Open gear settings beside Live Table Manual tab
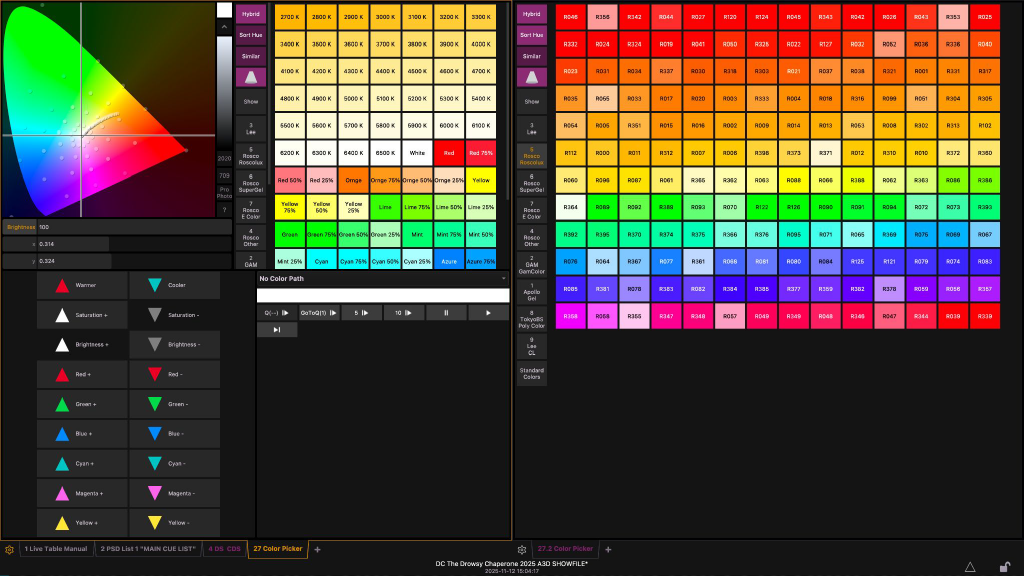The width and height of the screenshot is (1024, 576). point(9,550)
